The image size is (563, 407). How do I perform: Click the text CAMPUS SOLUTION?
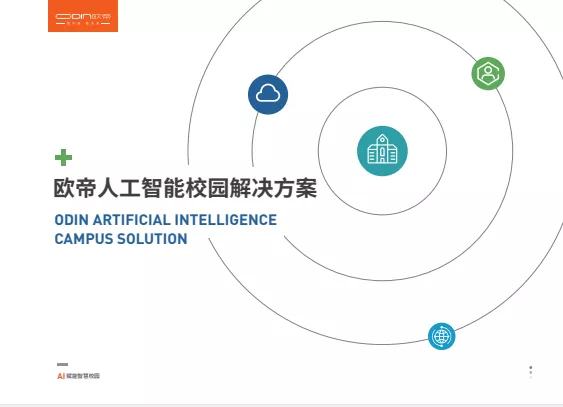pos(121,239)
